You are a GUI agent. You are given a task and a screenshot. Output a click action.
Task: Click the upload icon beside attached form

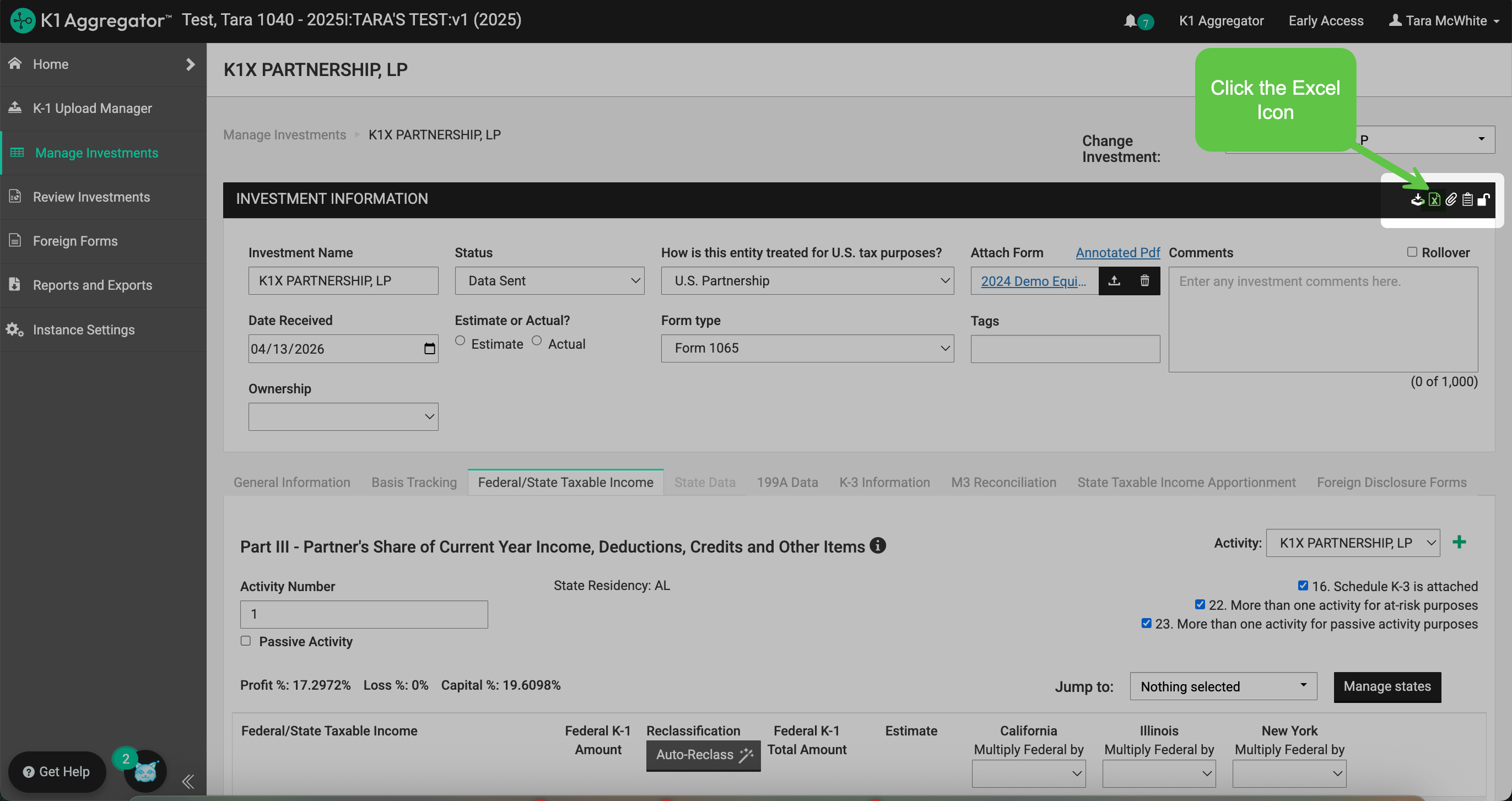coord(1114,280)
